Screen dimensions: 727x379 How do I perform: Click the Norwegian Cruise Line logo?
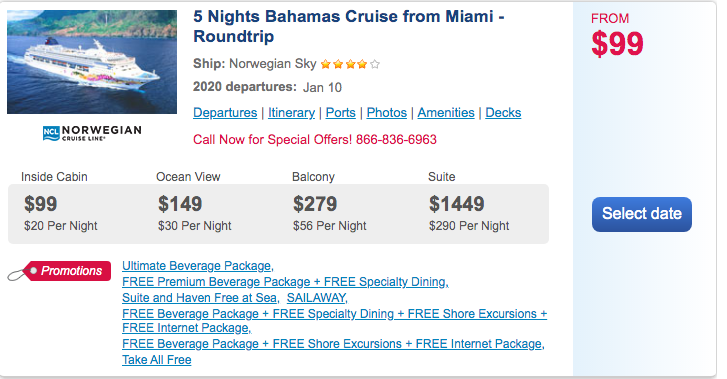[92, 133]
